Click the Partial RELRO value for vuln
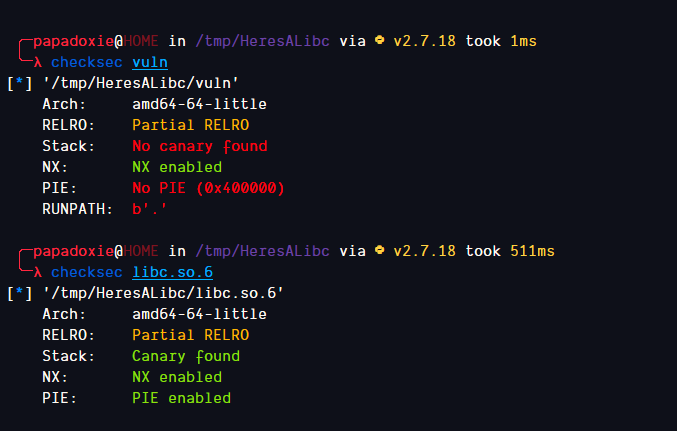The image size is (677, 431). [x=190, y=125]
